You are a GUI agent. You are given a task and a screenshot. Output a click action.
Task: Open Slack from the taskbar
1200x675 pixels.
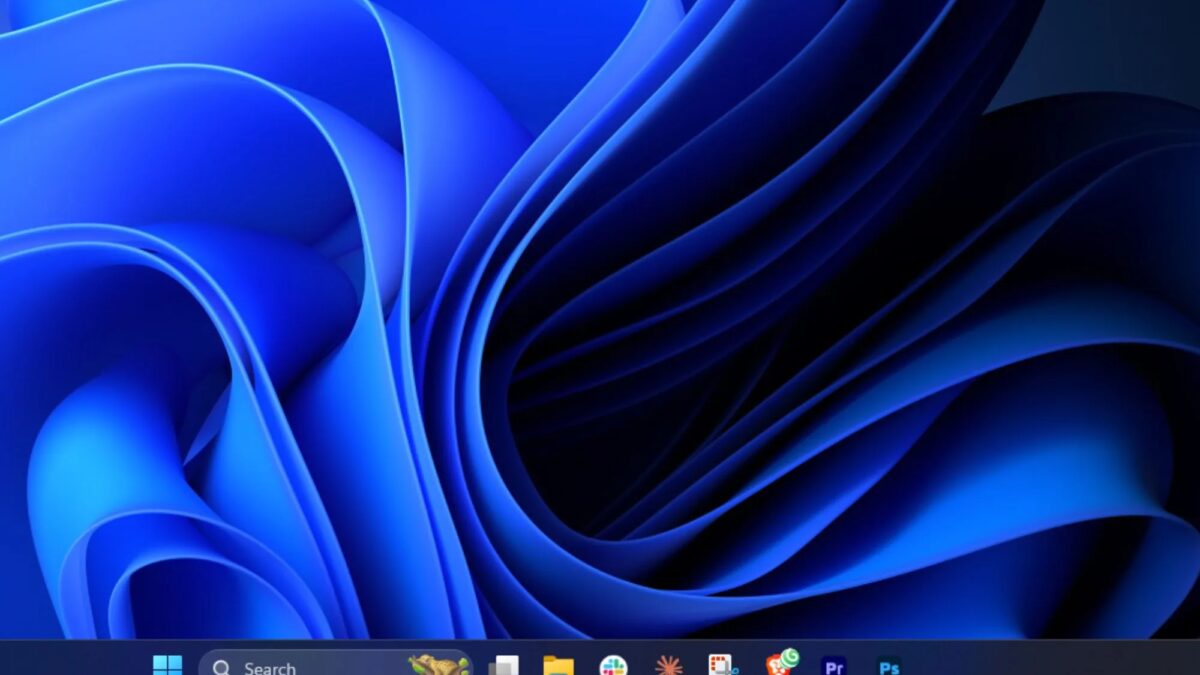(x=613, y=666)
